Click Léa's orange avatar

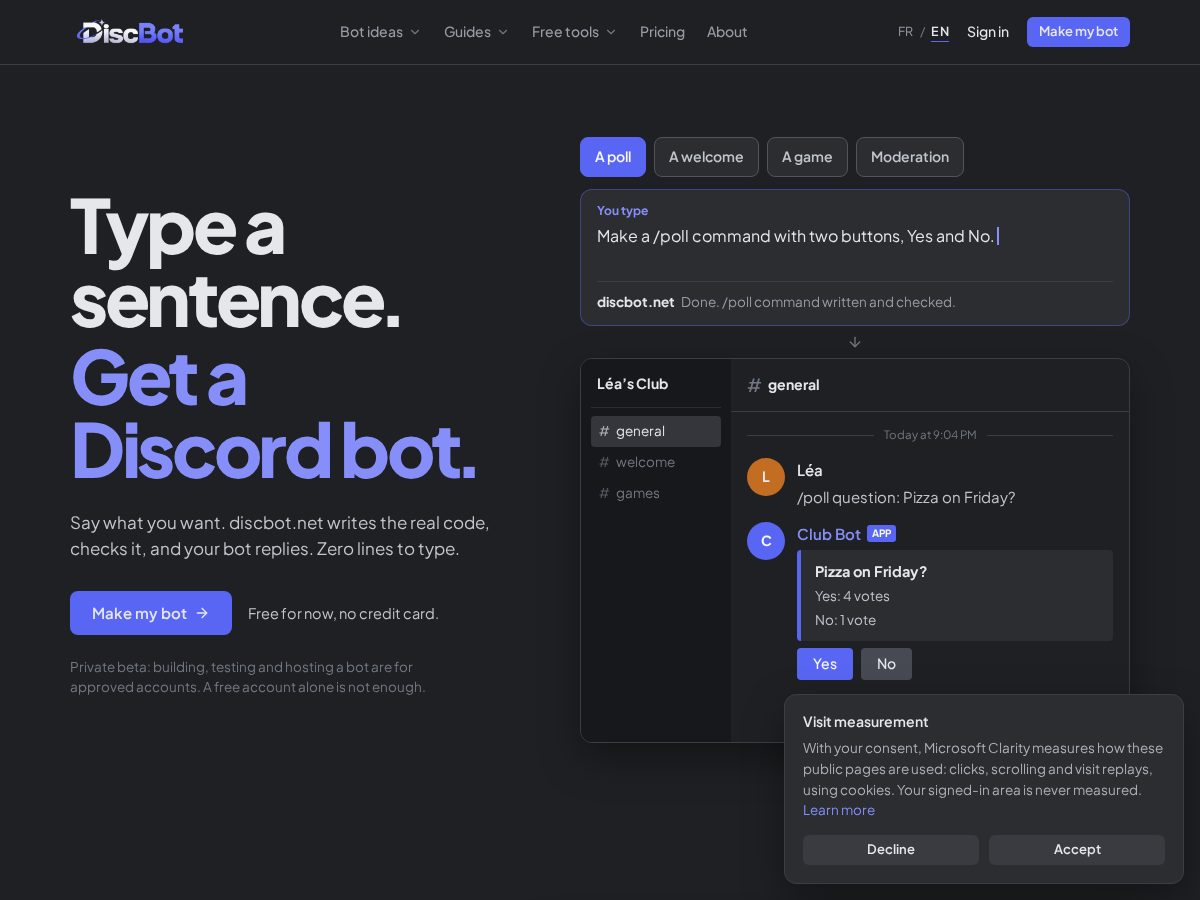[x=766, y=477]
